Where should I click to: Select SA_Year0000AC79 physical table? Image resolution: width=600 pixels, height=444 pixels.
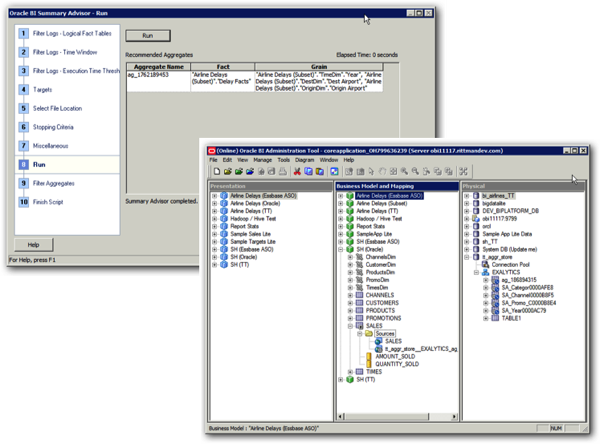pos(524,310)
